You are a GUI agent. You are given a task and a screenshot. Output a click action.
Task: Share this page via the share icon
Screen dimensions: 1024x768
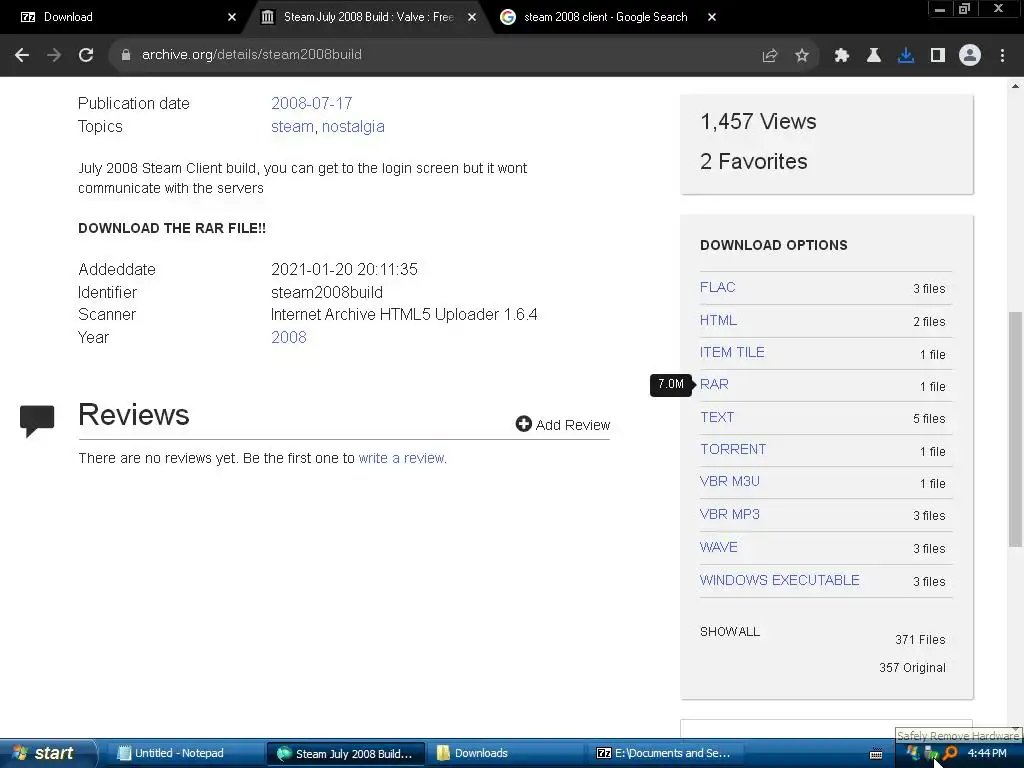770,56
